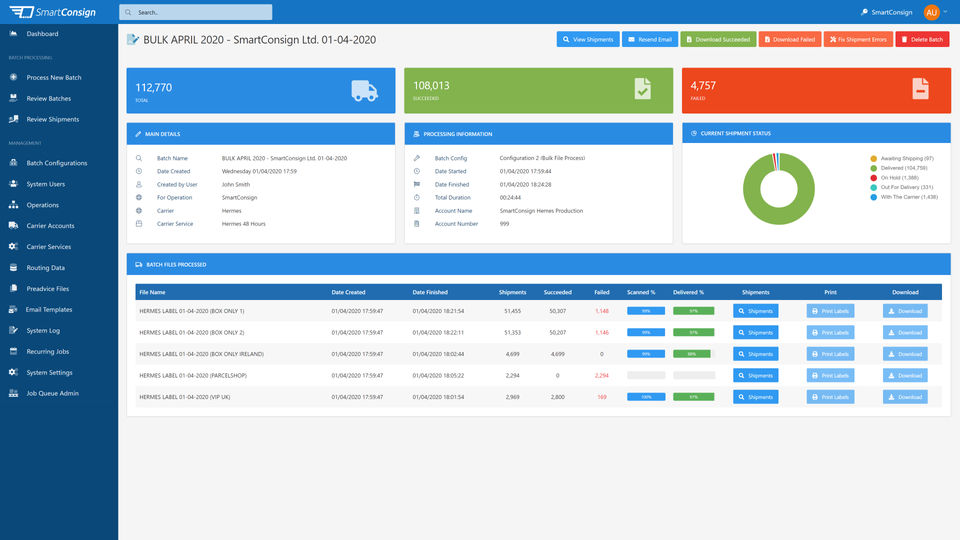The width and height of the screenshot is (960, 540).
Task: Click the Job Queue Admin icon
Action: coord(13,393)
